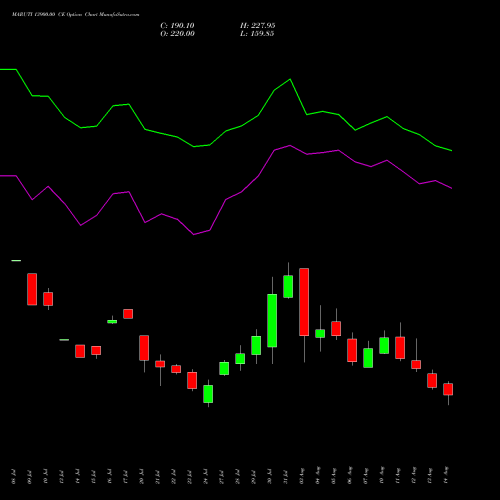Click the red candlestick above 17 Jul
This screenshot has width=500, height=500.
coord(128,314)
